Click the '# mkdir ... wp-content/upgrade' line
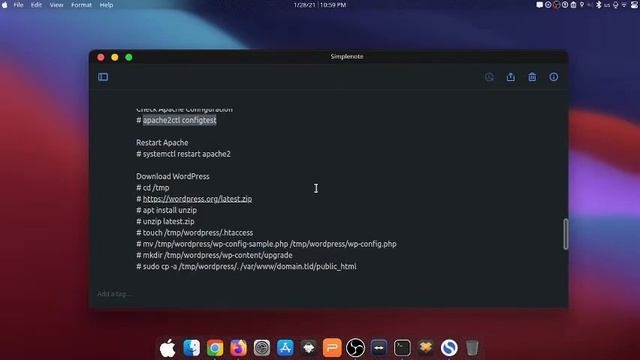The image size is (640, 360). (x=214, y=255)
